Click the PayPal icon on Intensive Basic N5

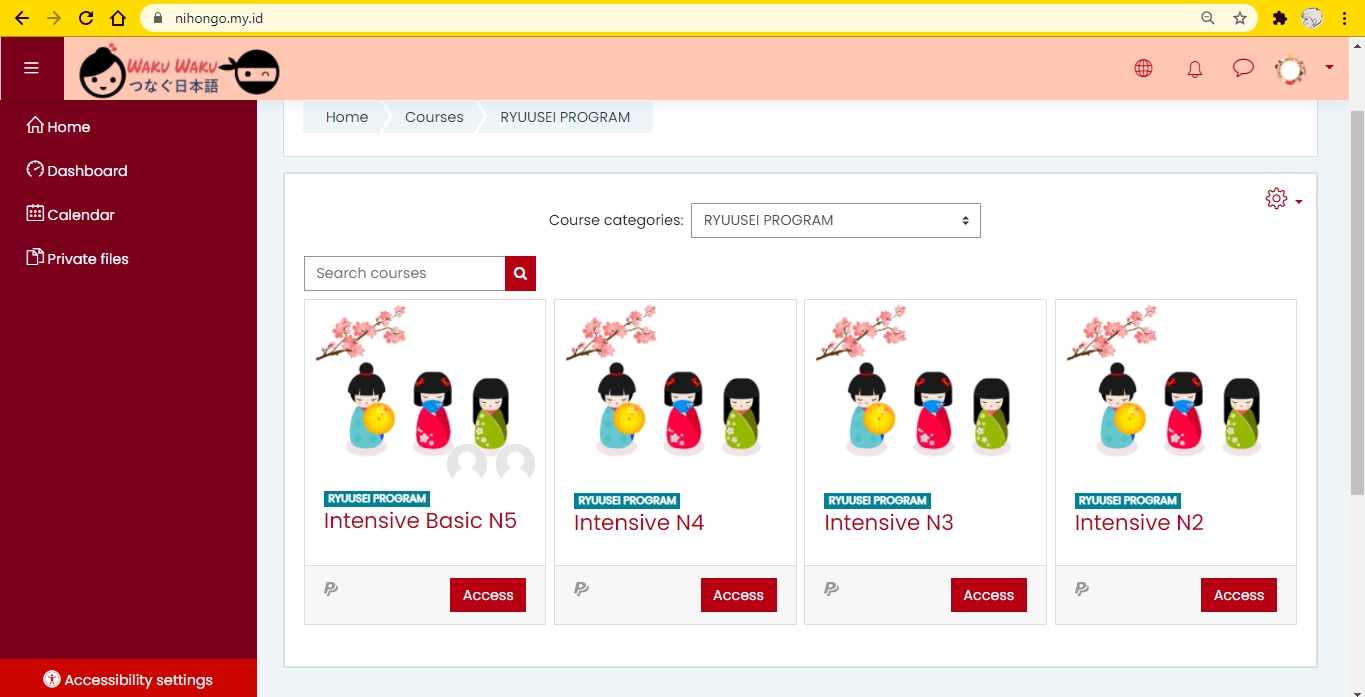[x=331, y=589]
